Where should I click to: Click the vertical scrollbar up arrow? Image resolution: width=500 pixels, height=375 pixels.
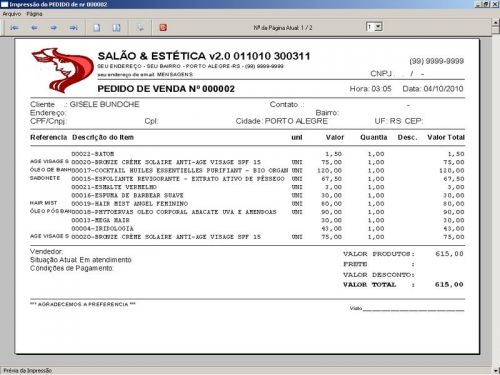496,23
